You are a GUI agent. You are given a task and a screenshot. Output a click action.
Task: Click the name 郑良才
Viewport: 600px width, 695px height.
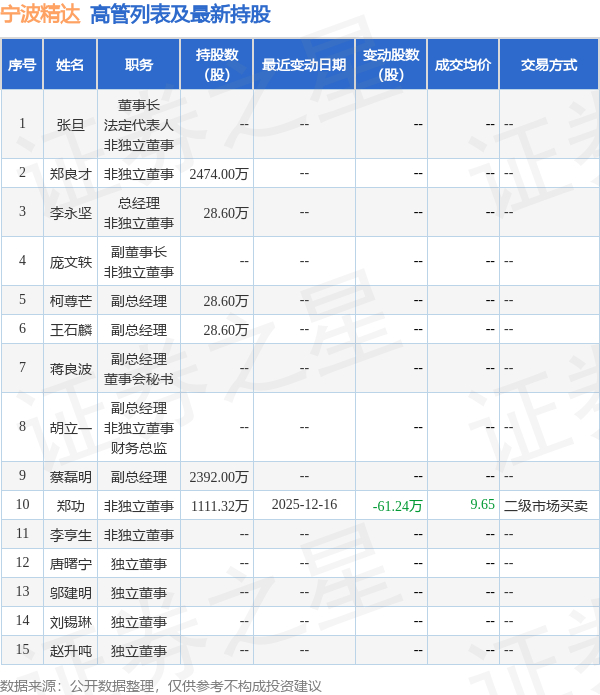(70, 174)
